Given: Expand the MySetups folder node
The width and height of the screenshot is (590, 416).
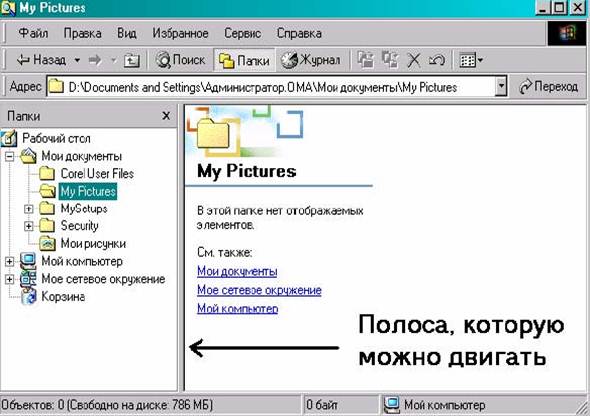Looking at the screenshot, I should pos(29,209).
